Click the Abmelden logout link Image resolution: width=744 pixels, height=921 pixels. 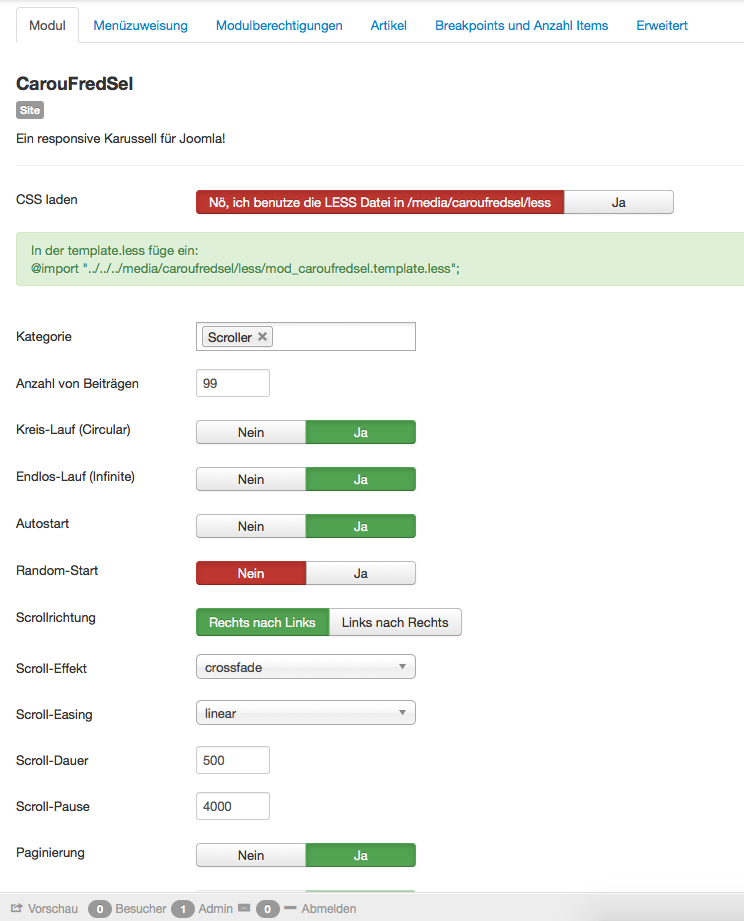pyautogui.click(x=328, y=909)
